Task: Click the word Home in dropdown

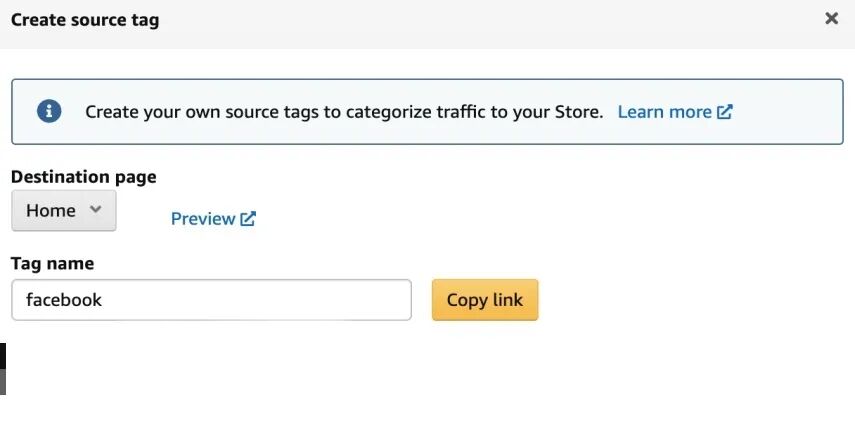Action: pos(51,211)
